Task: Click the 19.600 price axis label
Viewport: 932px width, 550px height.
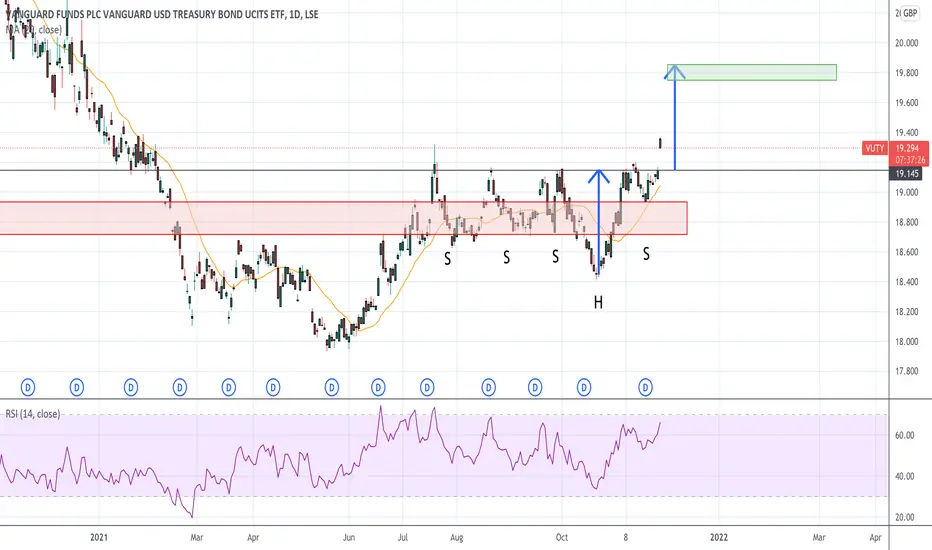Action: pos(906,103)
